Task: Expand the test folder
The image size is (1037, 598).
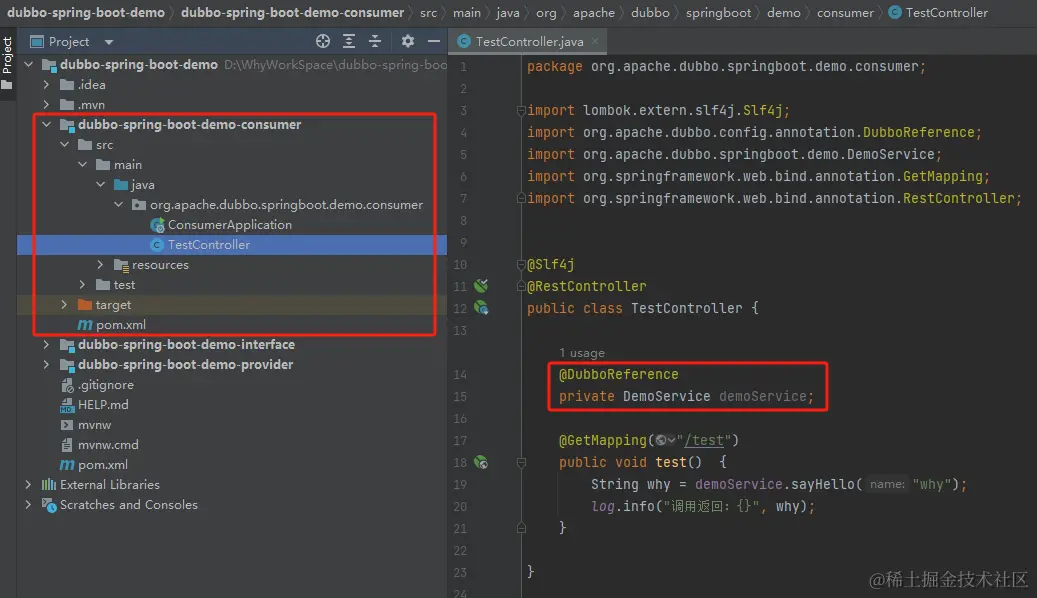Action: pos(82,284)
